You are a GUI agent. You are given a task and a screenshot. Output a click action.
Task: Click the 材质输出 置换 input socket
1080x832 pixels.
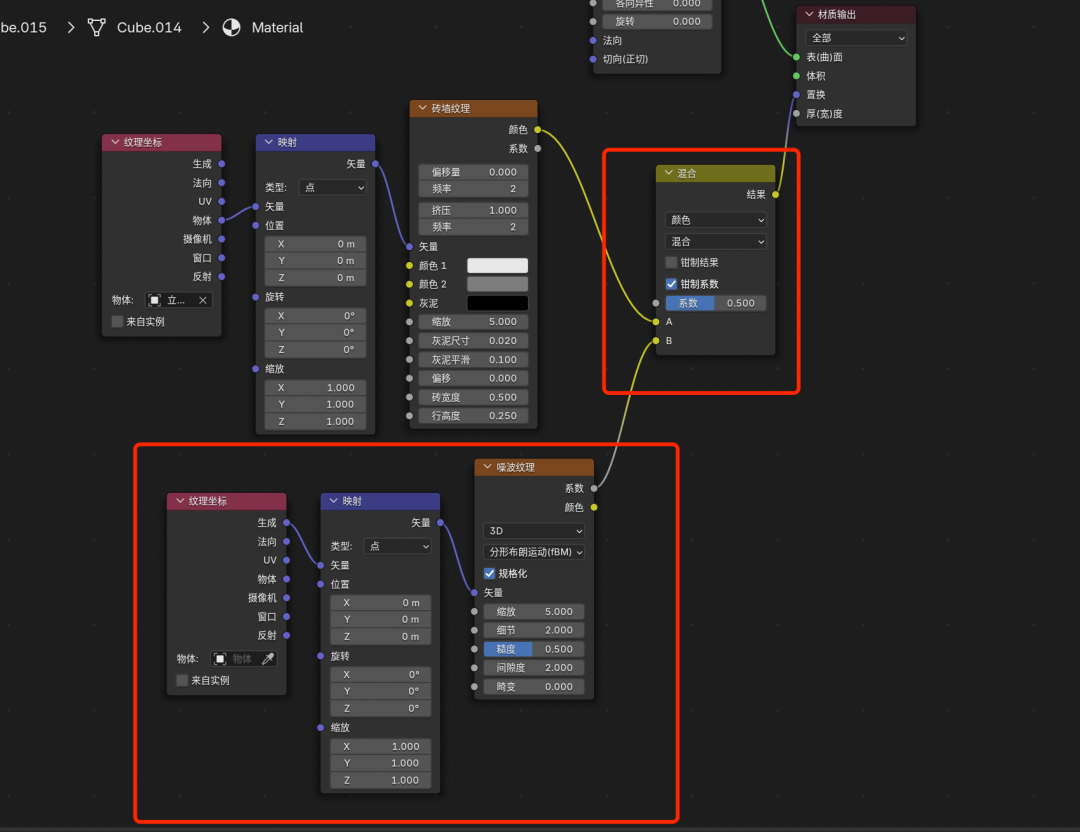point(796,95)
